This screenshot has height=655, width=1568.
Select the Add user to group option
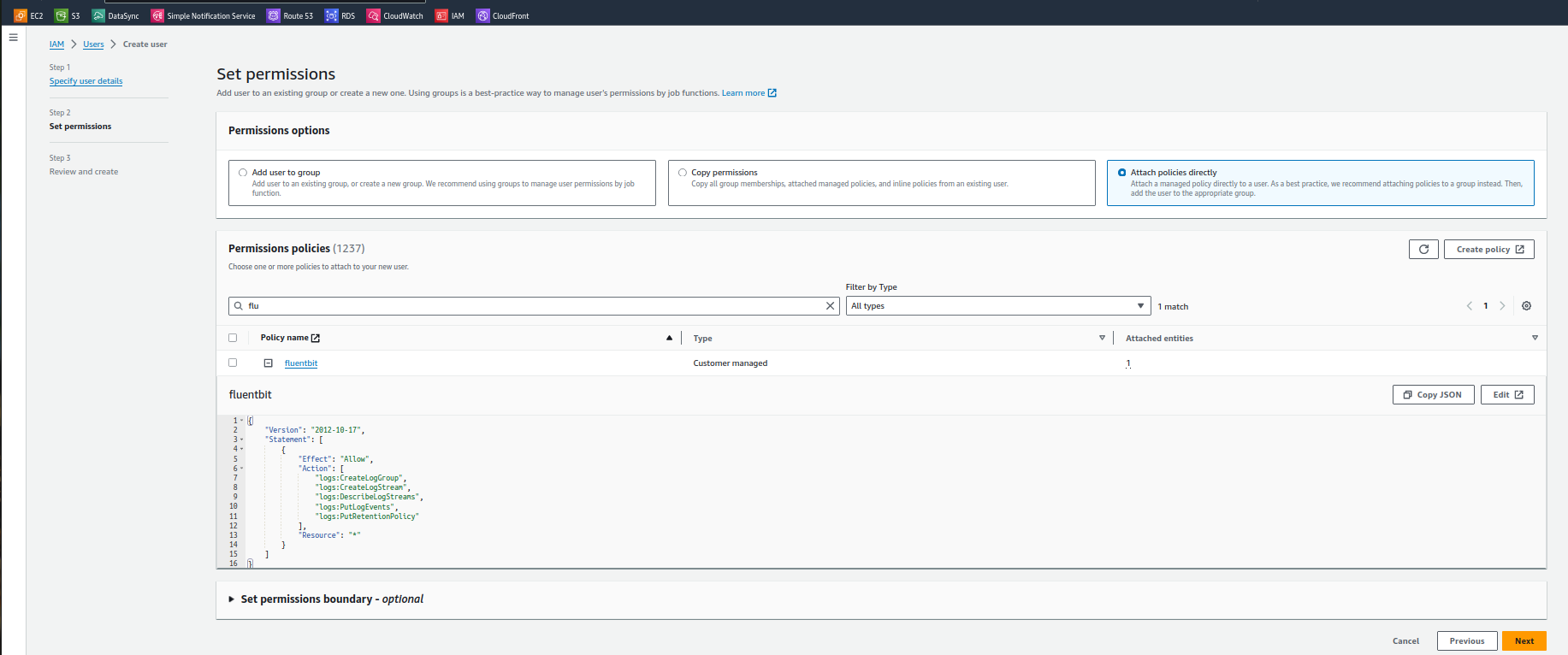click(243, 172)
